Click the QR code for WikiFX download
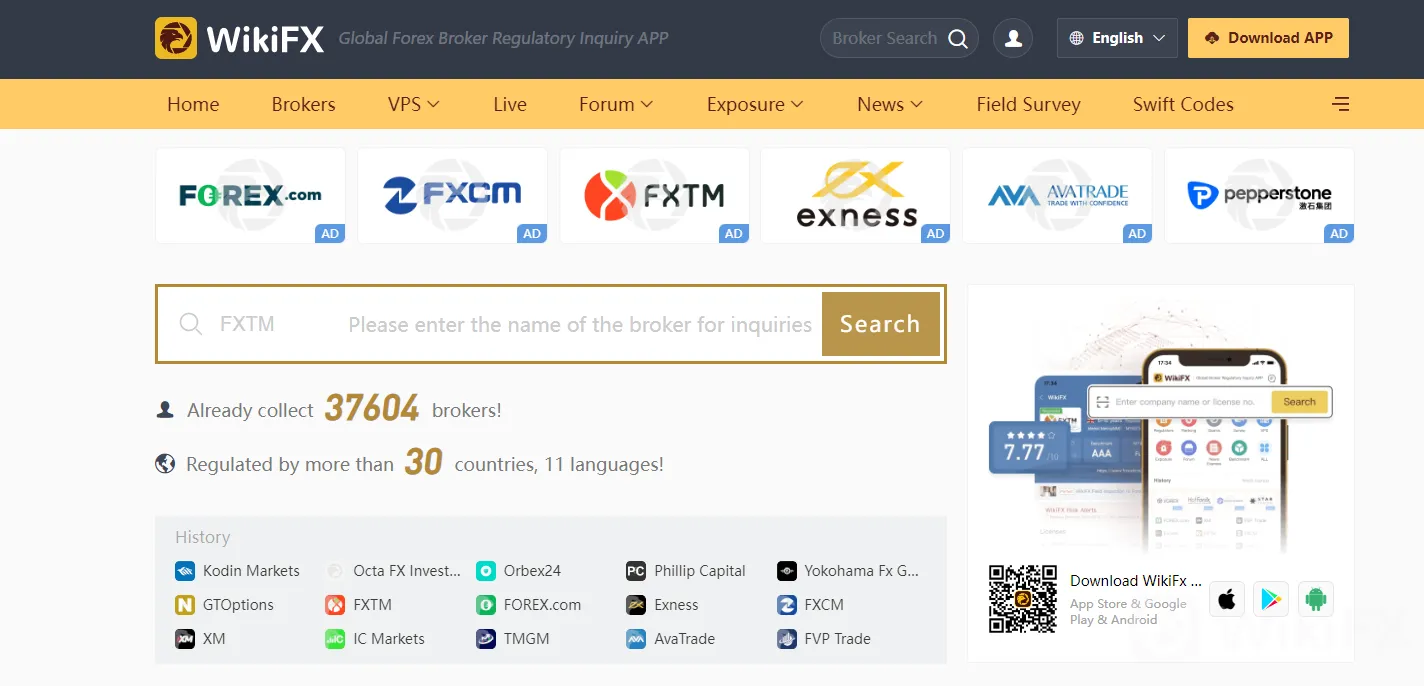 1023,599
